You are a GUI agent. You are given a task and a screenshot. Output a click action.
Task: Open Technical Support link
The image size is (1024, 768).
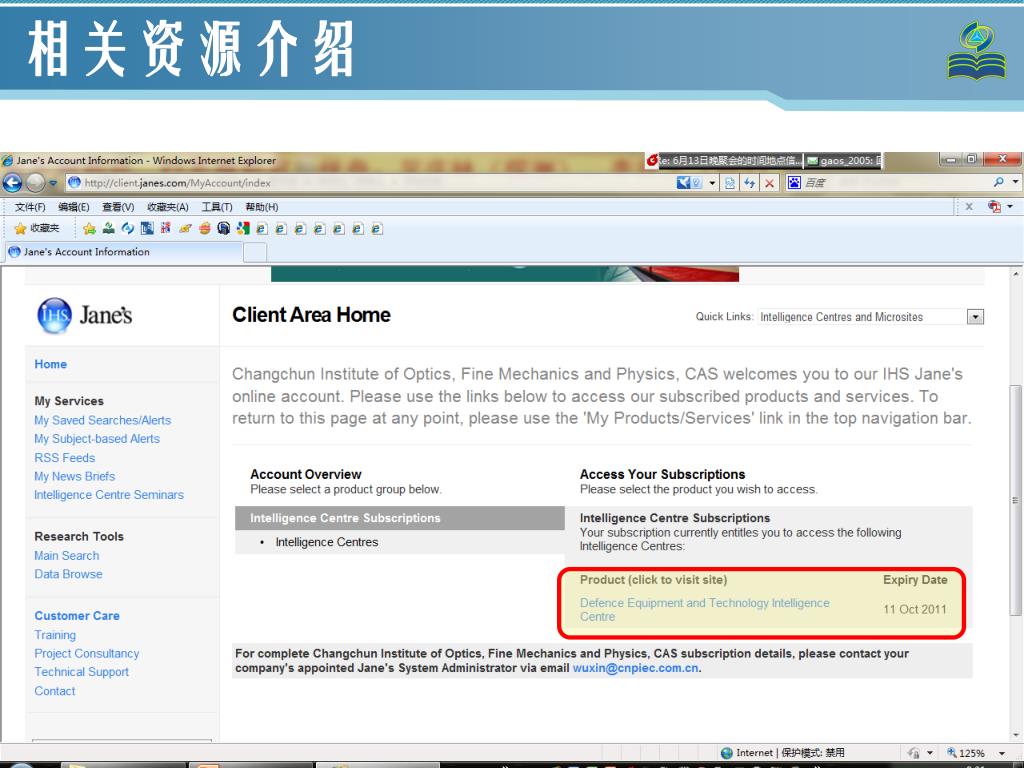82,671
